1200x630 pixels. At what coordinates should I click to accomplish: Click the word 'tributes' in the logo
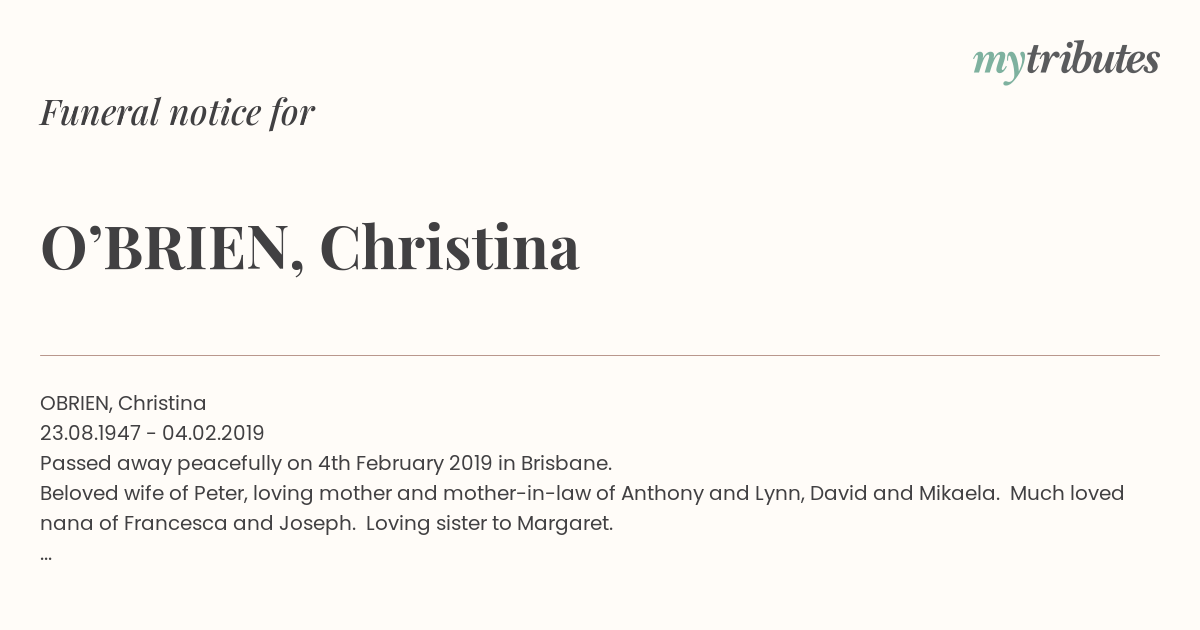click(1093, 59)
